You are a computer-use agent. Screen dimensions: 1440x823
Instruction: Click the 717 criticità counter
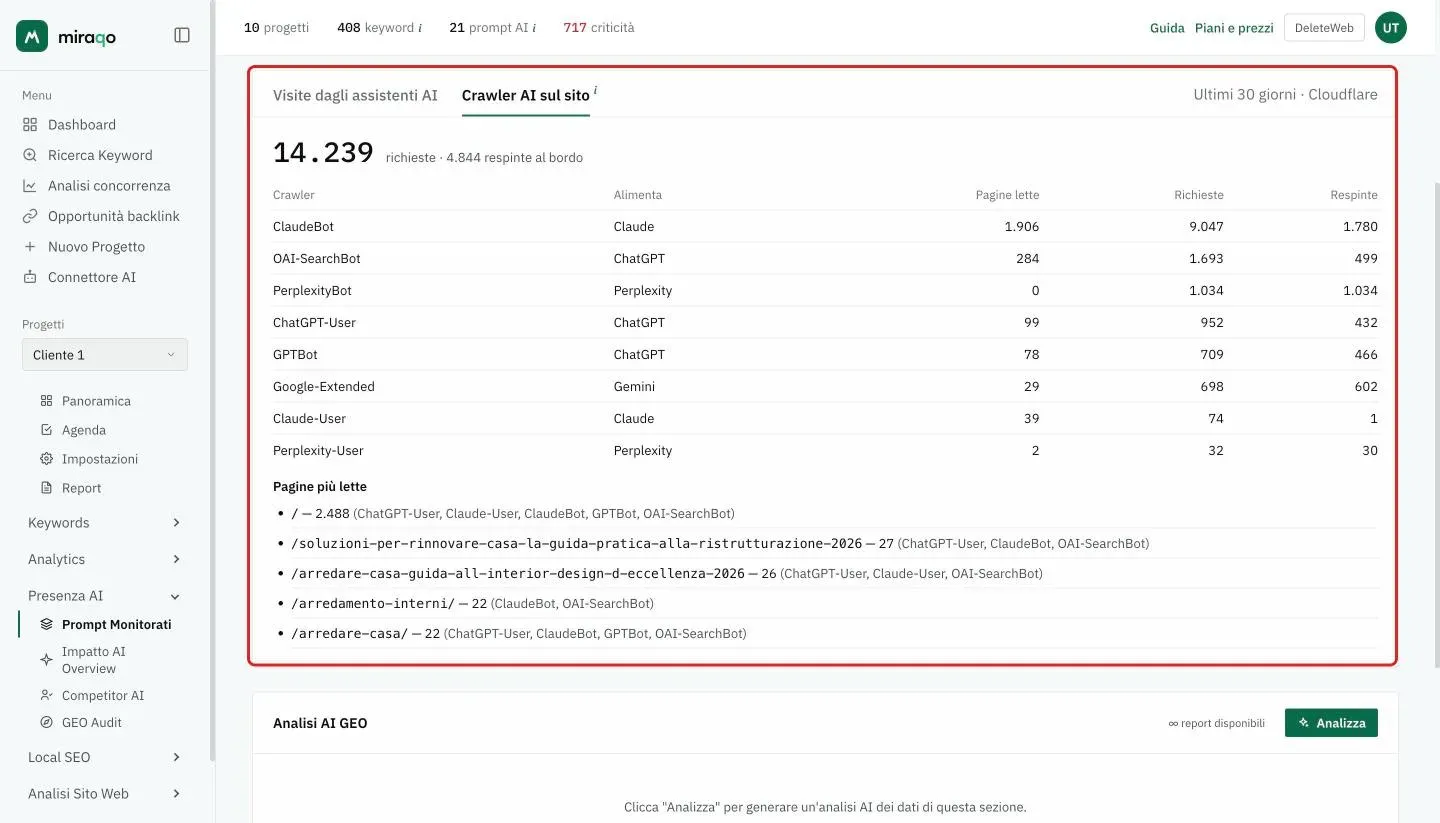tap(599, 27)
